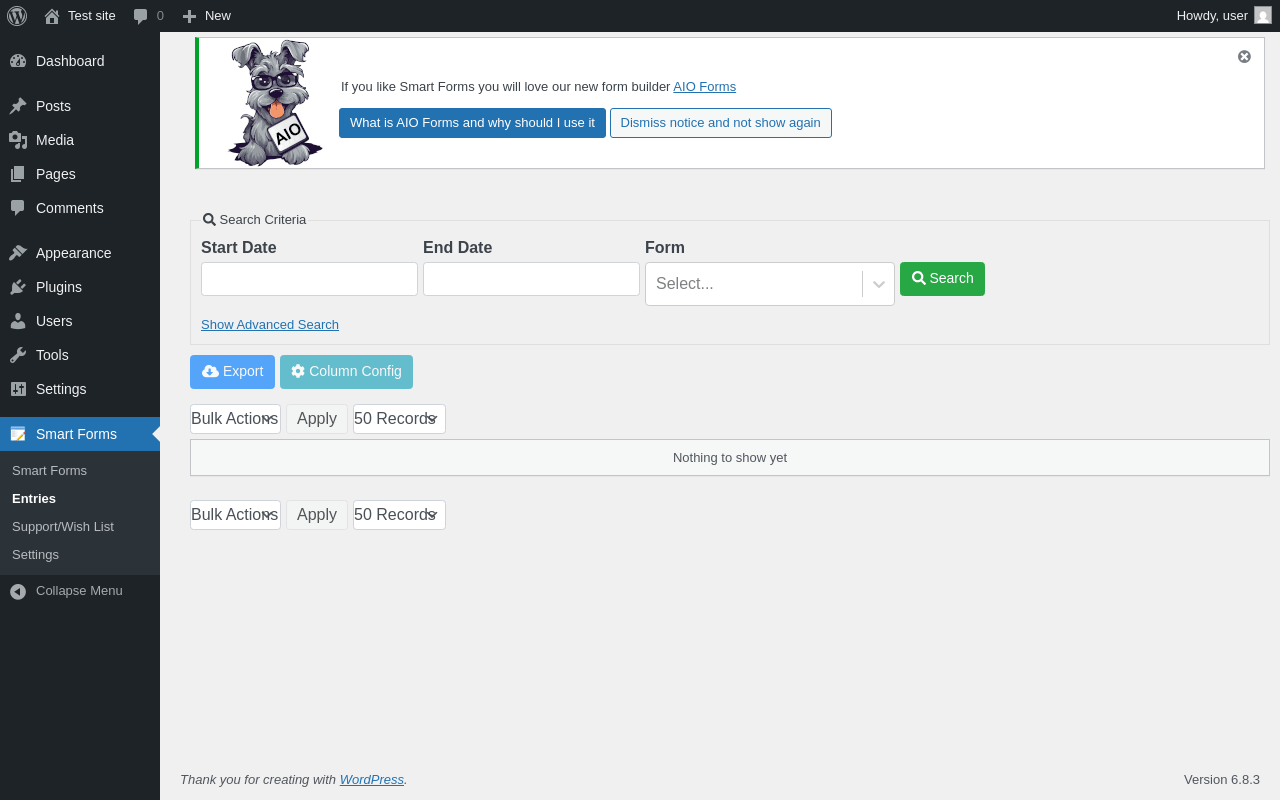Click the Test site name link
Image resolution: width=1280 pixels, height=800 pixels.
pyautogui.click(x=92, y=16)
